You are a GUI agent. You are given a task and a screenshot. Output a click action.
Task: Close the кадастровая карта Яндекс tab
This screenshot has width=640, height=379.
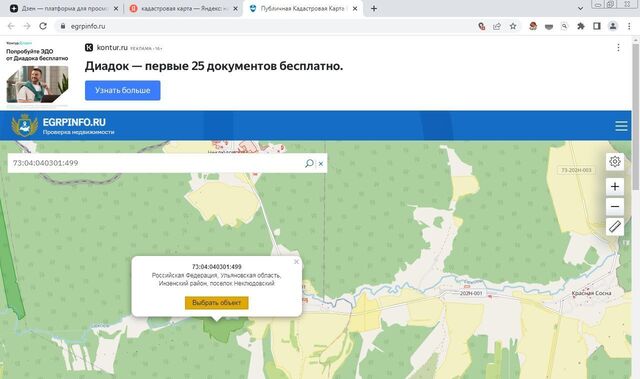[236, 8]
